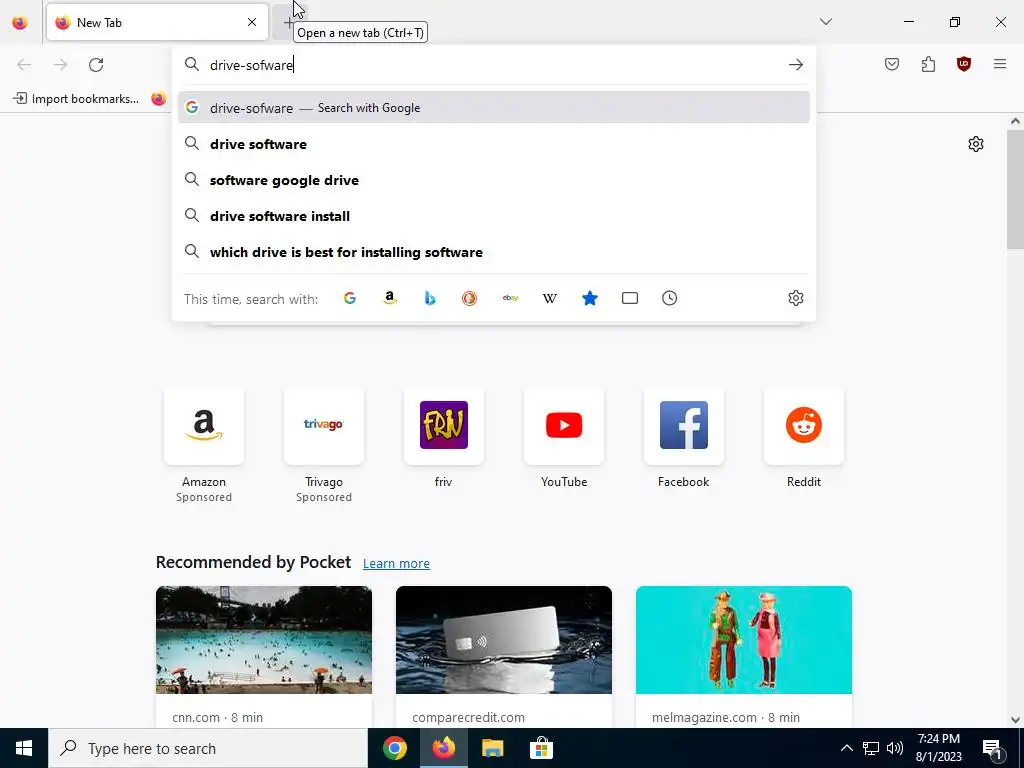Click the Firefox taskbar icon
Image resolution: width=1024 pixels, height=768 pixels.
443,748
